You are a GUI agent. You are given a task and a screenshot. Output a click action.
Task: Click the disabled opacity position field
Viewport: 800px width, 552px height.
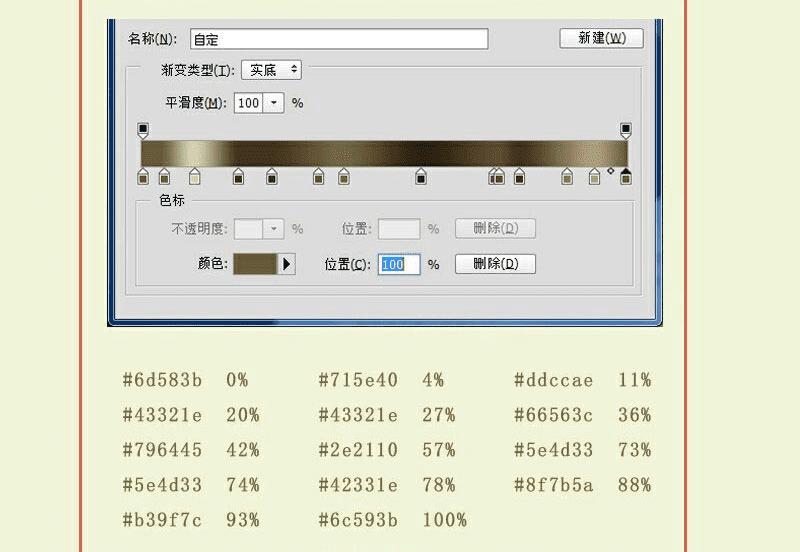coord(399,229)
